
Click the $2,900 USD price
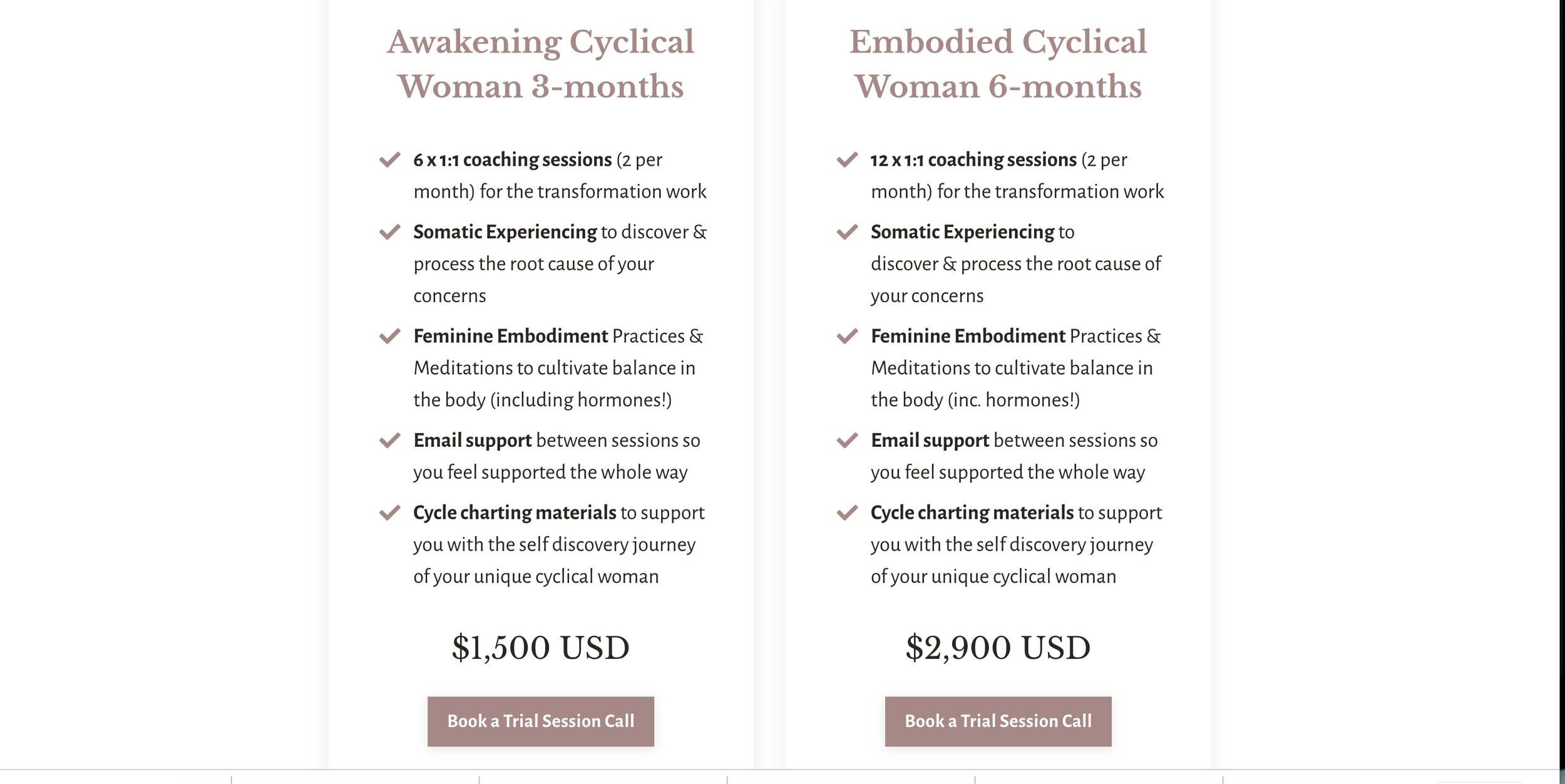tap(998, 648)
